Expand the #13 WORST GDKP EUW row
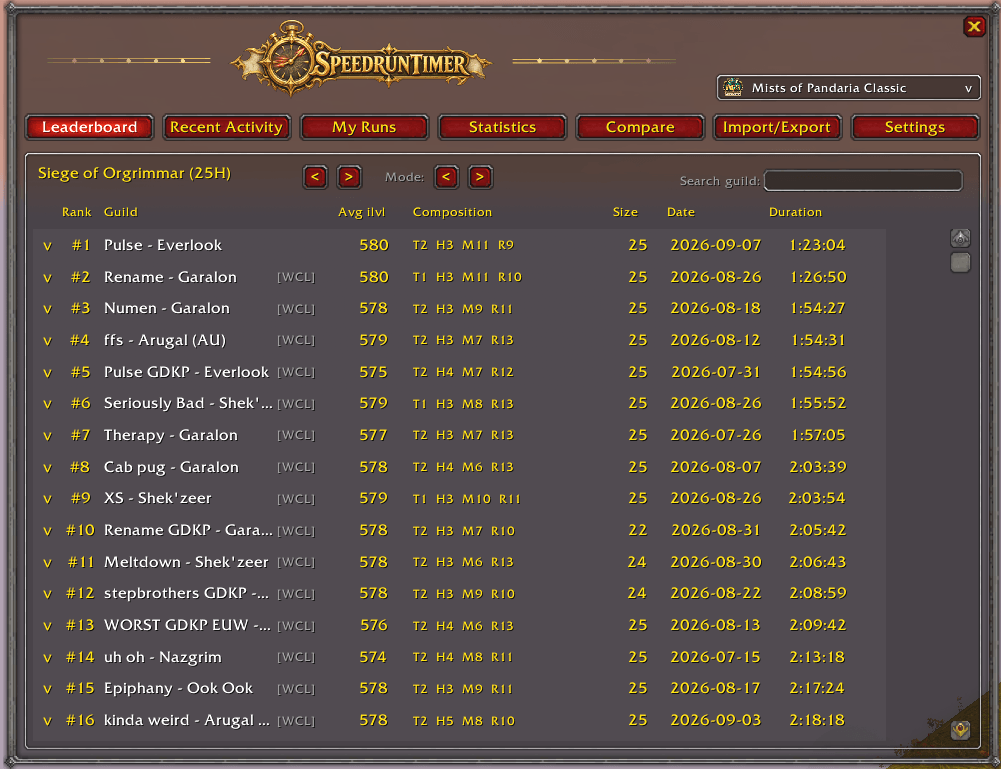The width and height of the screenshot is (1001, 769). 47,626
